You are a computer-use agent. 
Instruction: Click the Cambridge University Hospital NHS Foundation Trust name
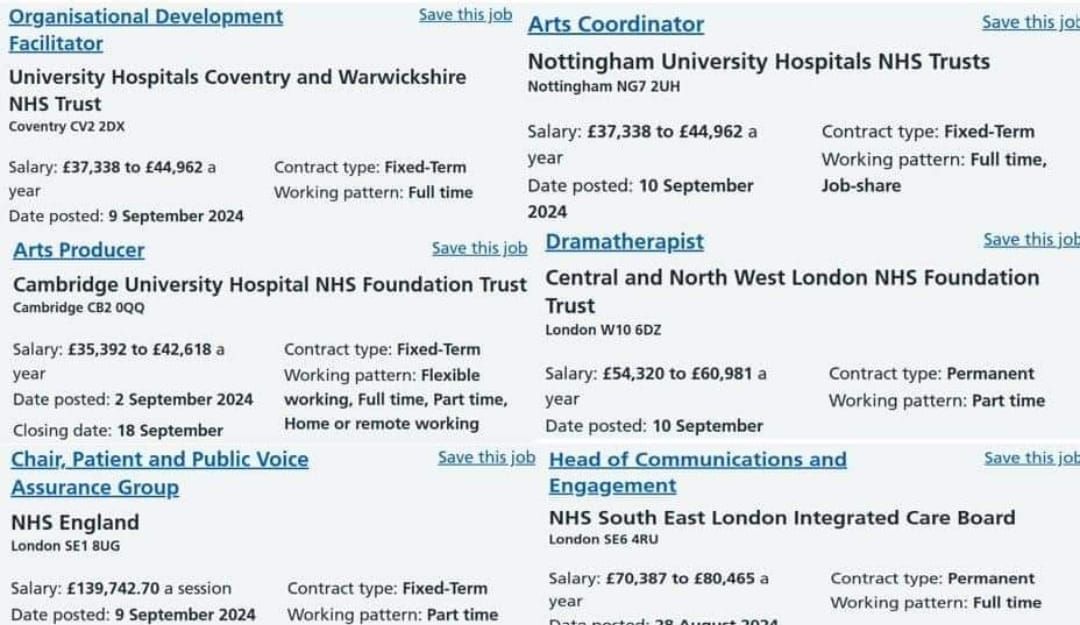[269, 285]
